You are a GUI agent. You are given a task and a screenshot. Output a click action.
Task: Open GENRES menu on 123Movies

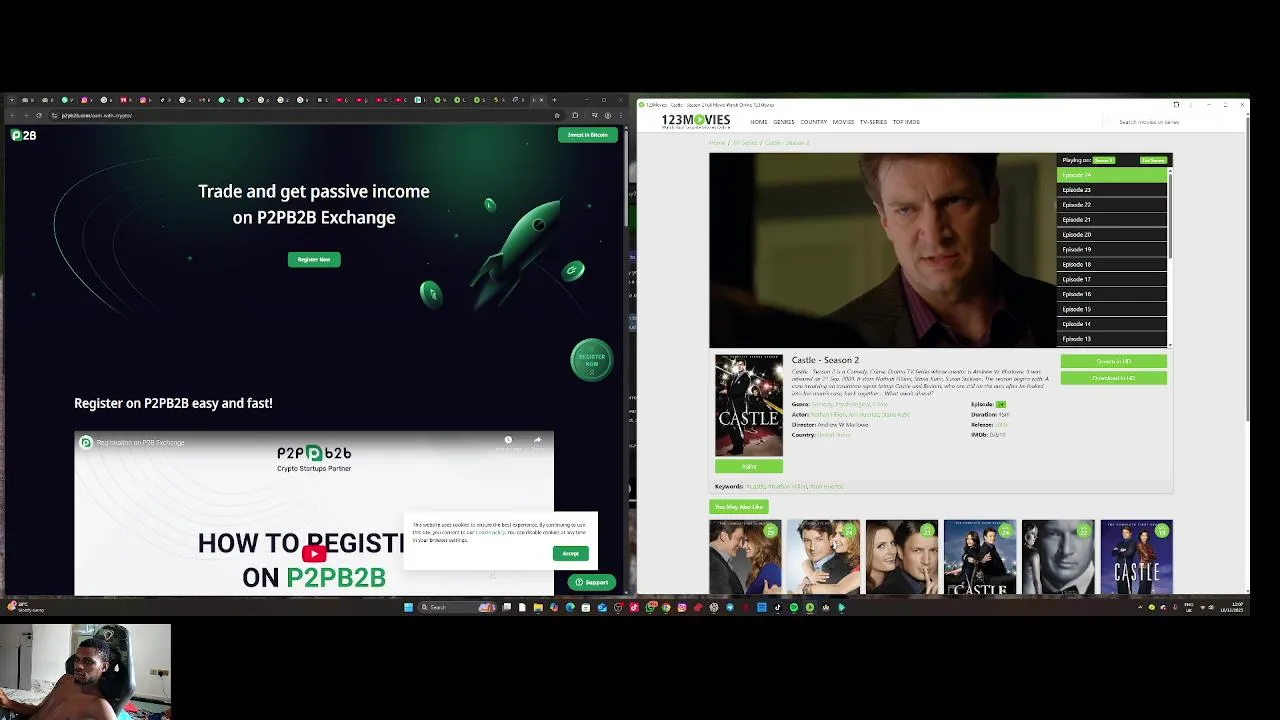click(783, 122)
